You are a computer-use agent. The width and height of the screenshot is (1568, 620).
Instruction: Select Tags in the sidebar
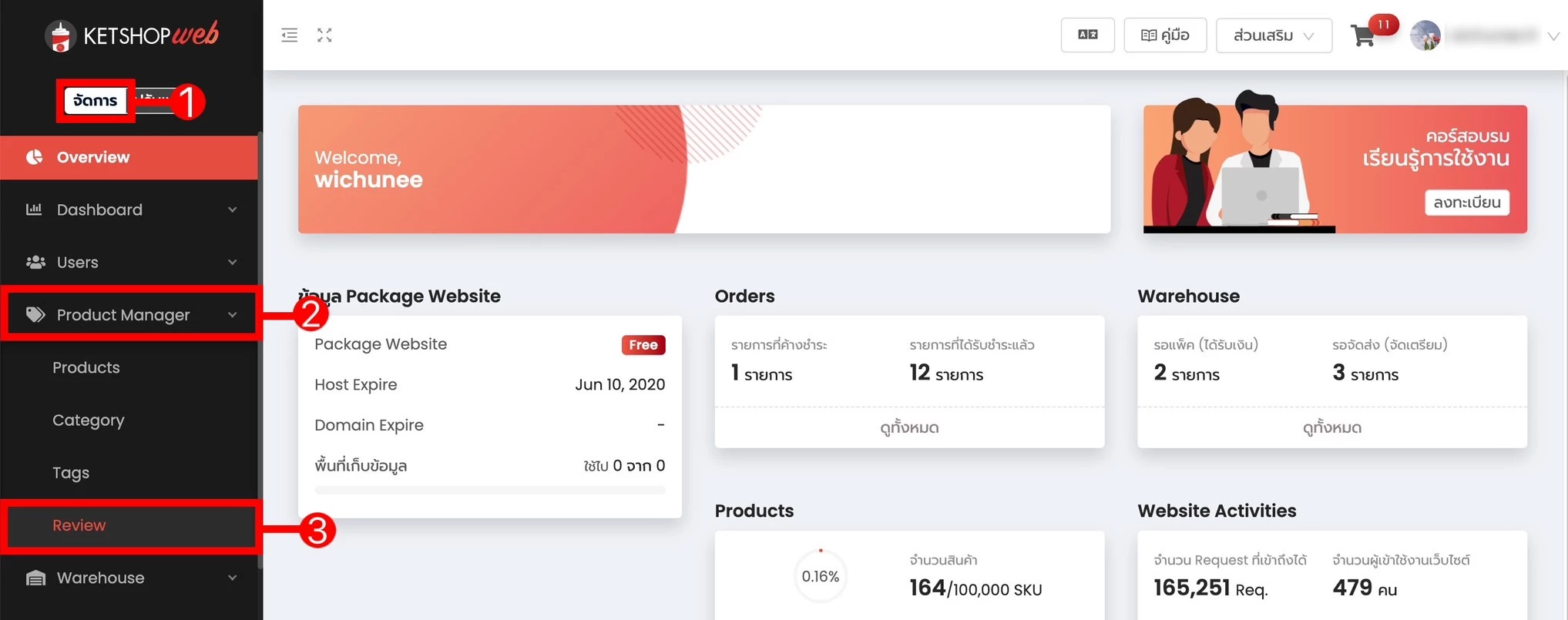[71, 473]
